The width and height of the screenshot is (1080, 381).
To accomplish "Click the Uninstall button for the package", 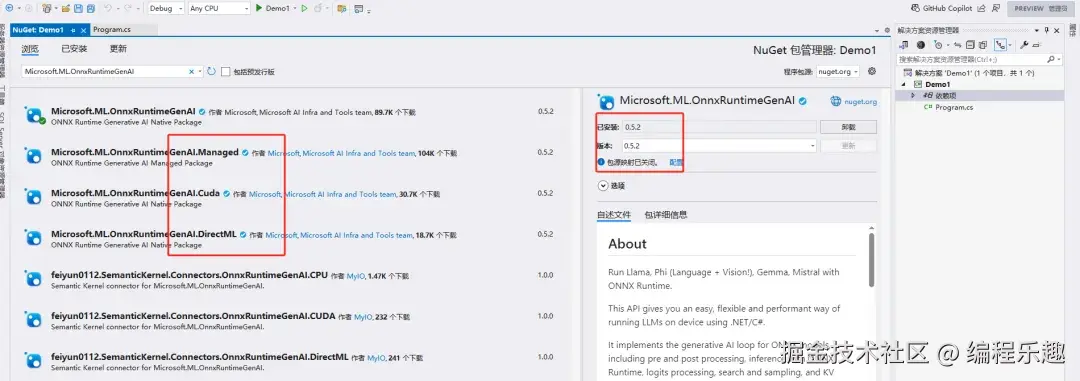I will 848,127.
